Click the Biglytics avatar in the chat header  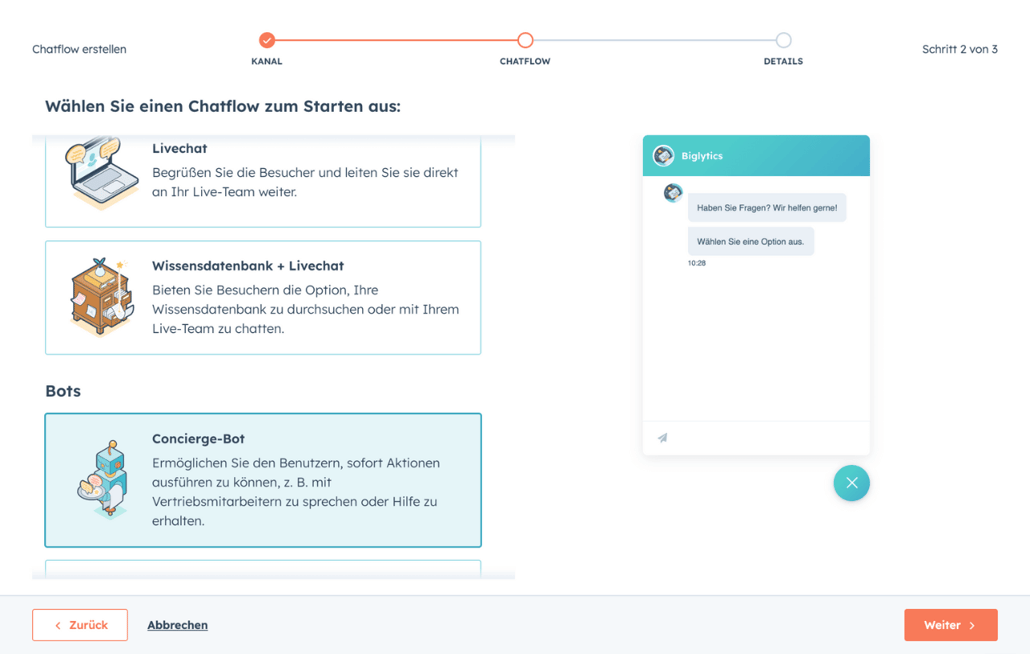tap(663, 156)
